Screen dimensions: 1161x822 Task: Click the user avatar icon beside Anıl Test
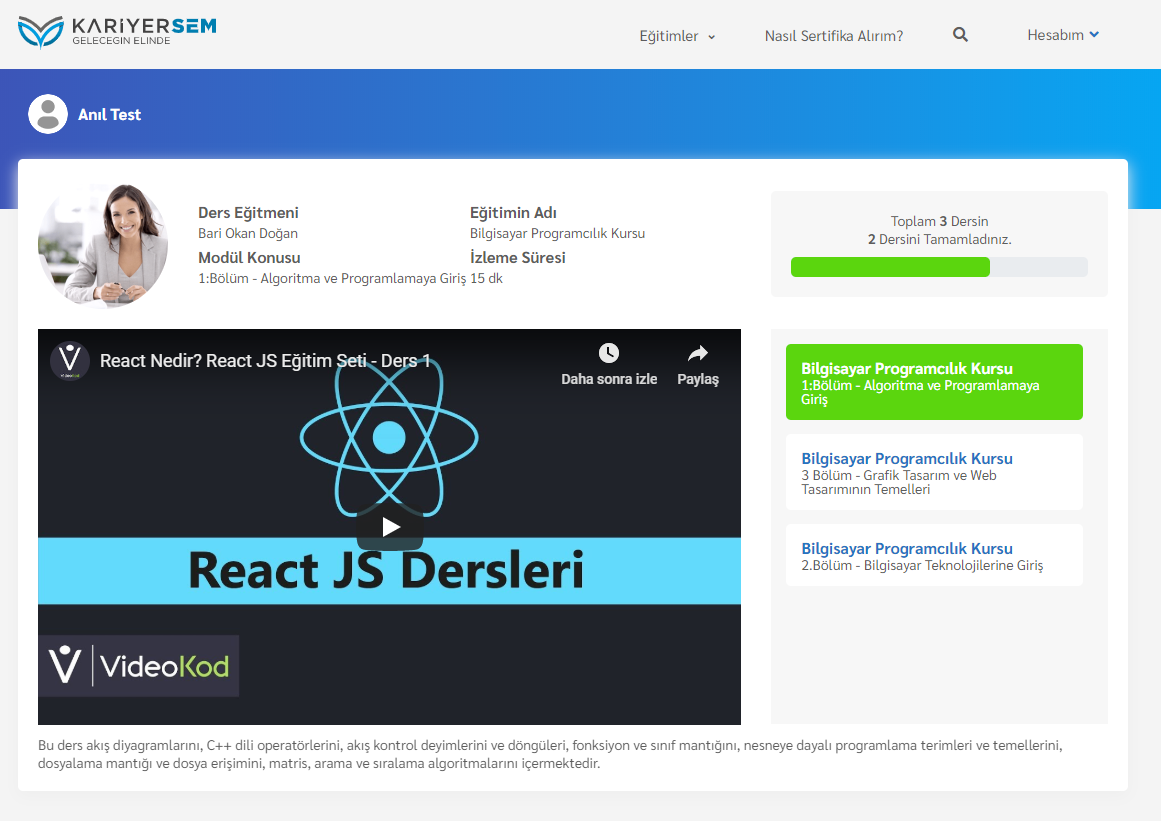(48, 114)
